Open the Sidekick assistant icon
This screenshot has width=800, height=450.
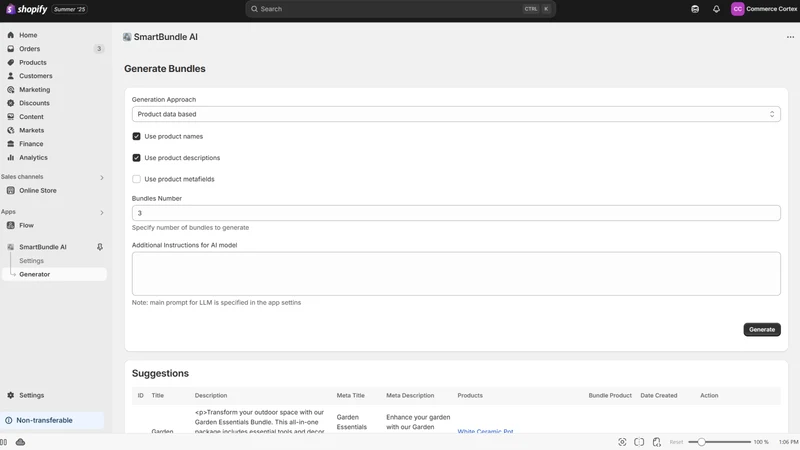tap(695, 9)
